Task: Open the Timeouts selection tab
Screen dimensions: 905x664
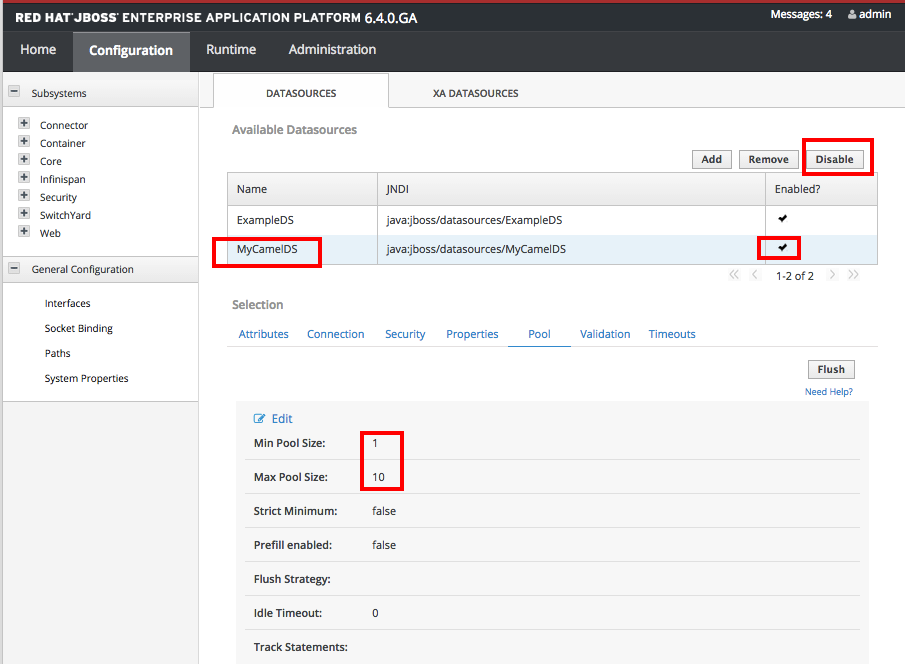Action: click(672, 334)
